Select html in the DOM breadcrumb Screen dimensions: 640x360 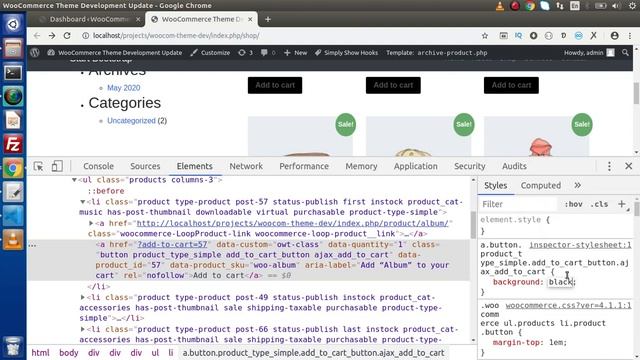[x=40, y=353]
